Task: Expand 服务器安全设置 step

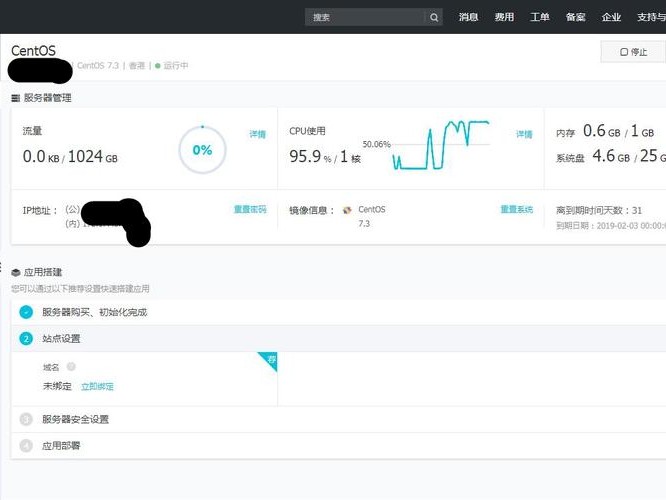Action: coord(339,419)
